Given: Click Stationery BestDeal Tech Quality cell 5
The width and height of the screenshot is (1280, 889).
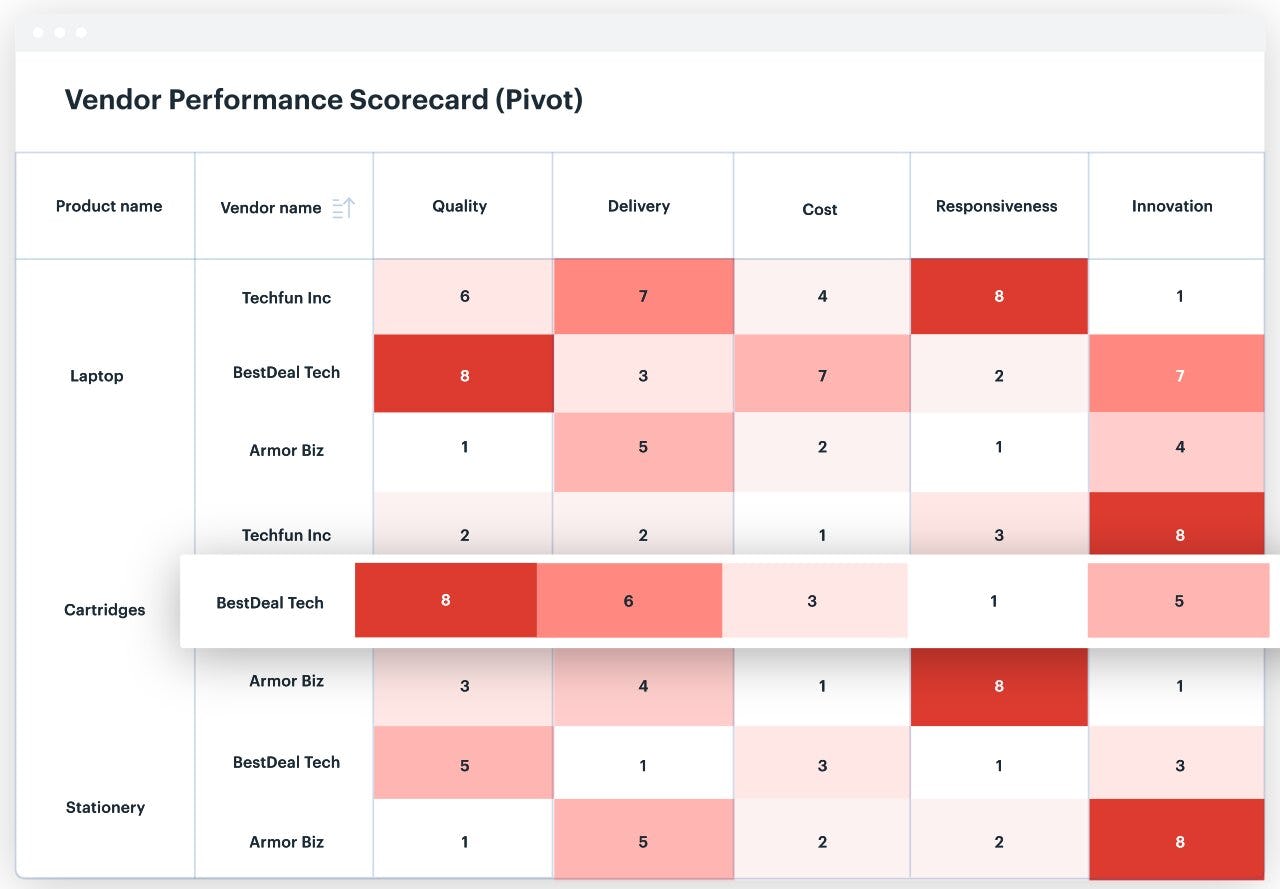Looking at the screenshot, I should pyautogui.click(x=464, y=765).
